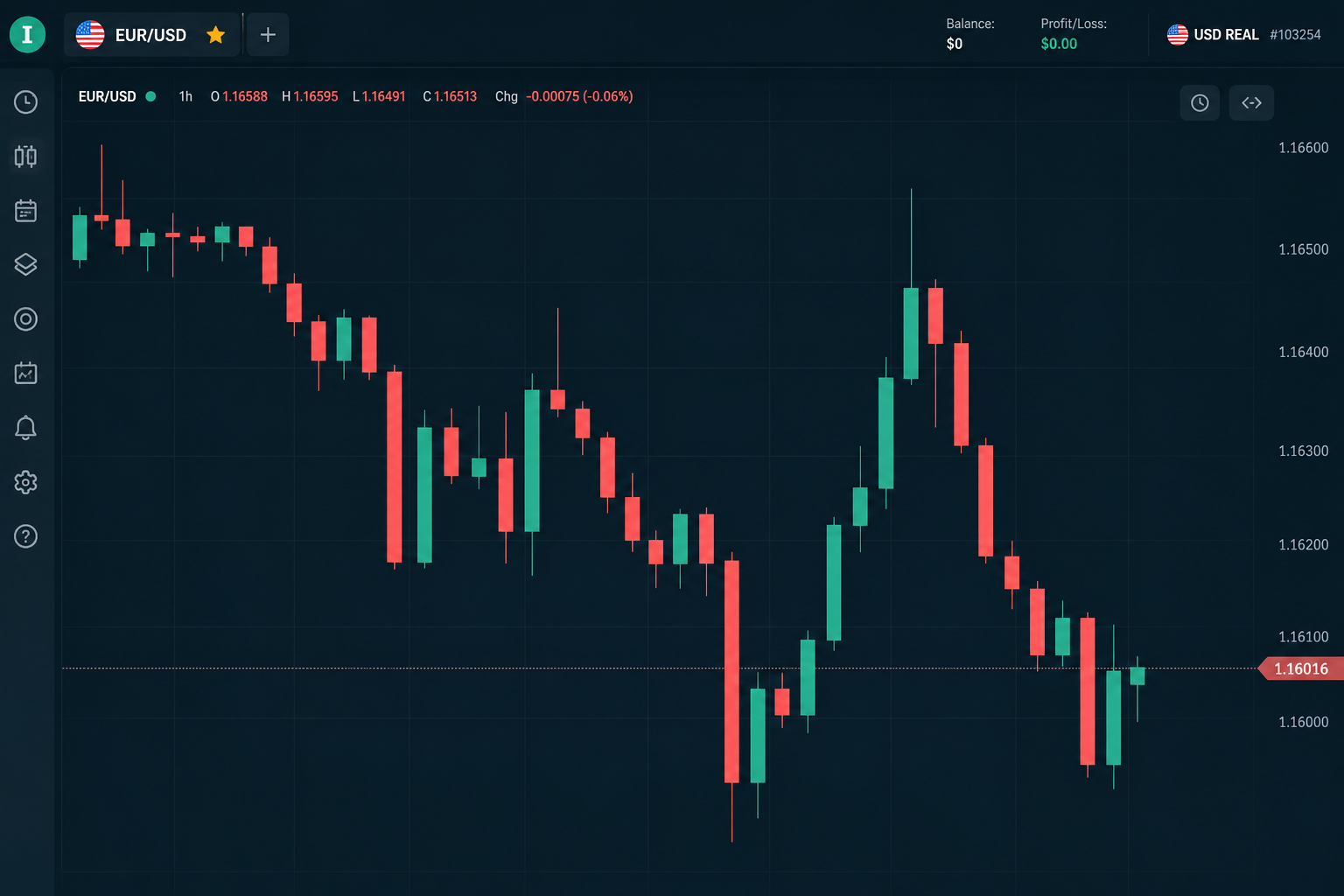Viewport: 1344px width, 896px height.
Task: Click the Profit/Loss $0.00 value
Action: pos(1059,44)
